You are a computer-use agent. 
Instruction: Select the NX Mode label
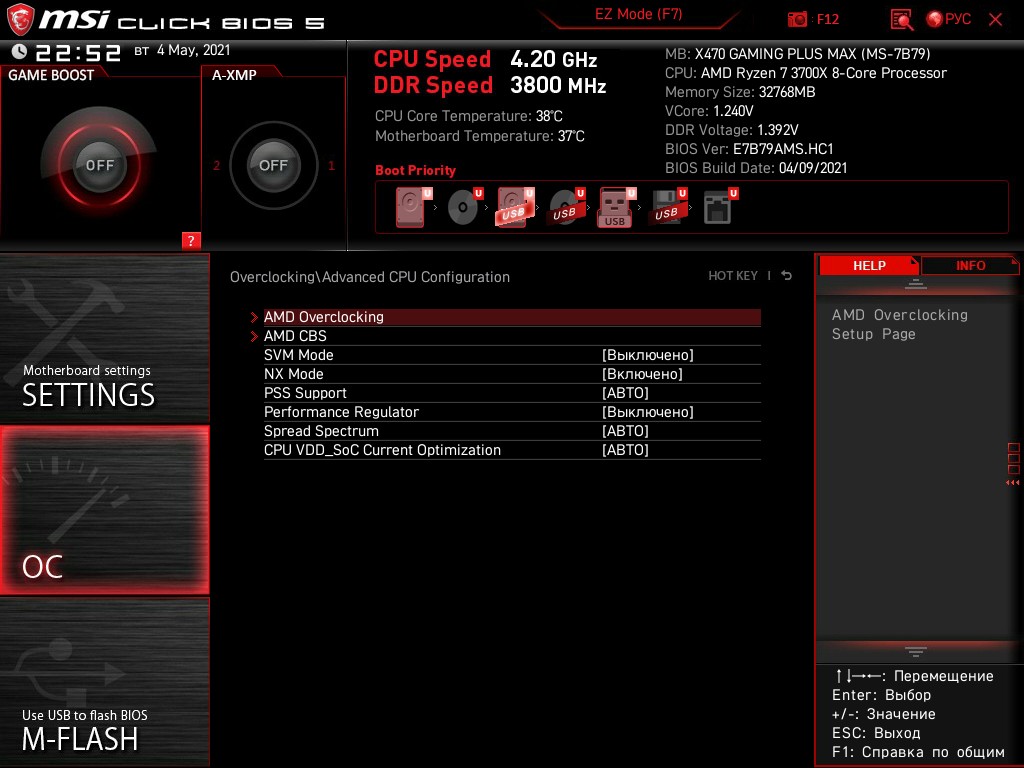click(293, 374)
